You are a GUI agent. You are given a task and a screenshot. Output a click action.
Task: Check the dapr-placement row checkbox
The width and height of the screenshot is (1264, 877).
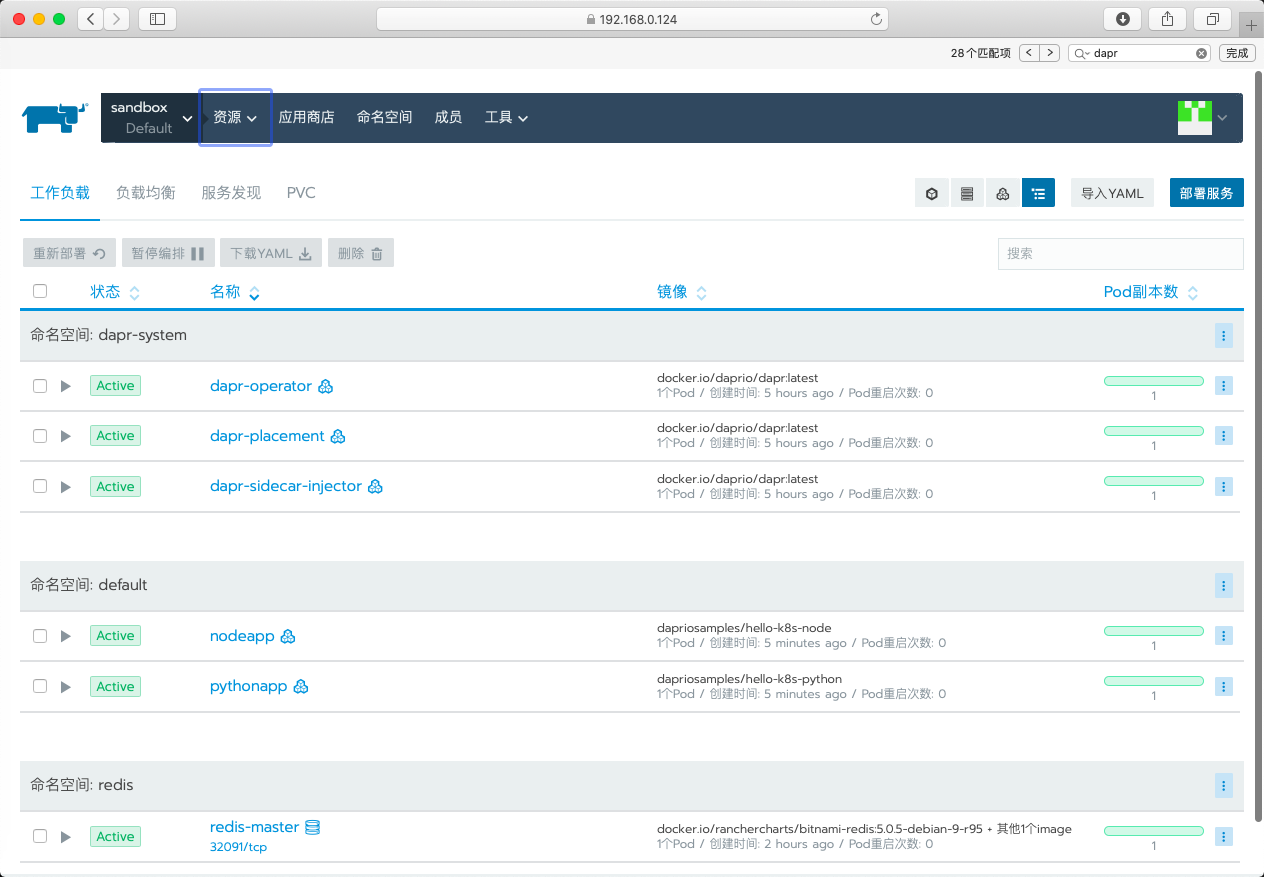tap(40, 436)
